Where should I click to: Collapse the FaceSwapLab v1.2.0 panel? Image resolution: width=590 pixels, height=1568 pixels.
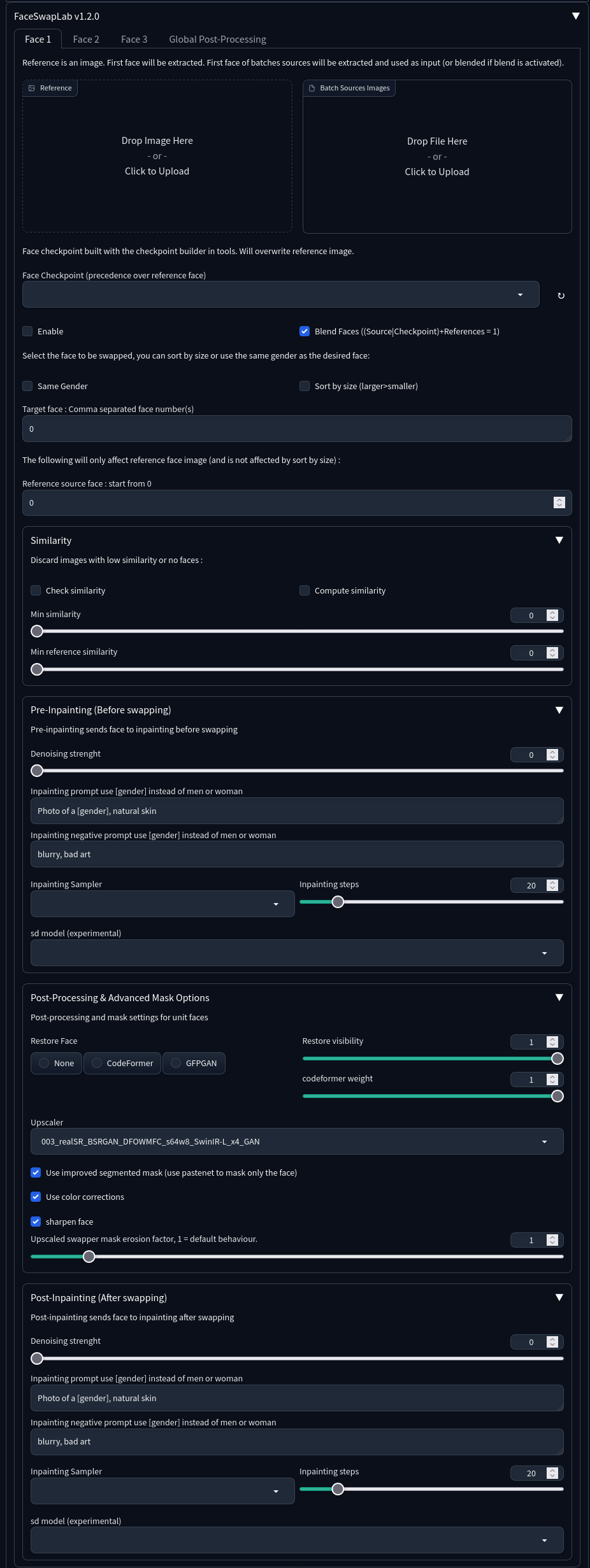pos(575,16)
